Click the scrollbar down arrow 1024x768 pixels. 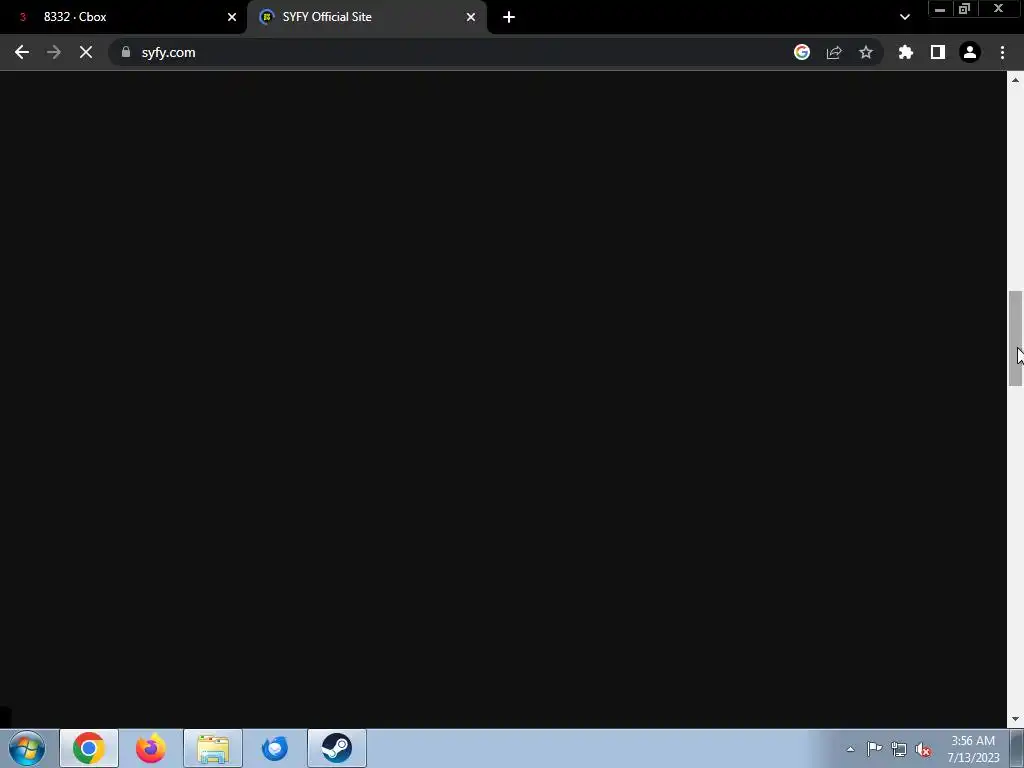(x=1015, y=720)
